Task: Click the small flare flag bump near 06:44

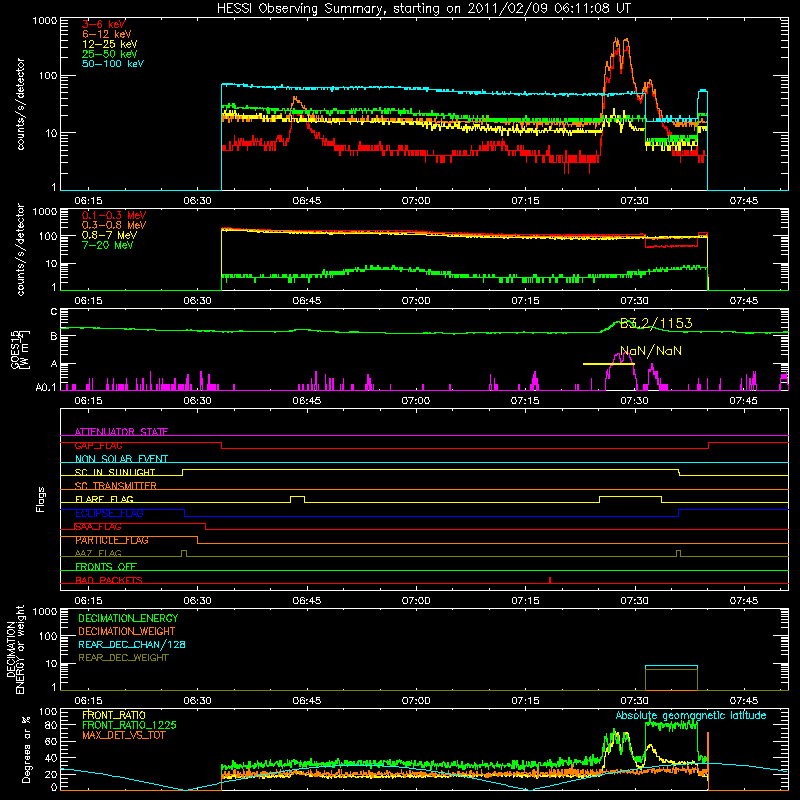Action: click(297, 498)
